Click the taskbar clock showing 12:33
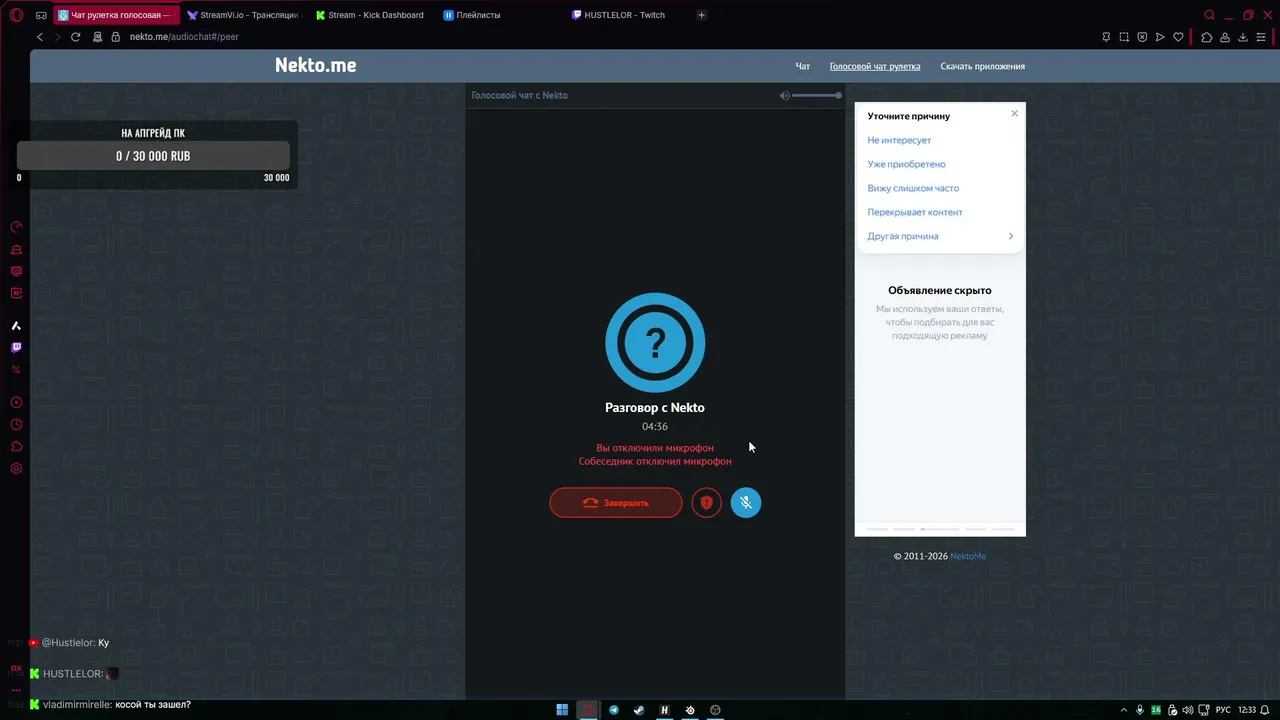This screenshot has width=1280, height=720. click(1247, 710)
